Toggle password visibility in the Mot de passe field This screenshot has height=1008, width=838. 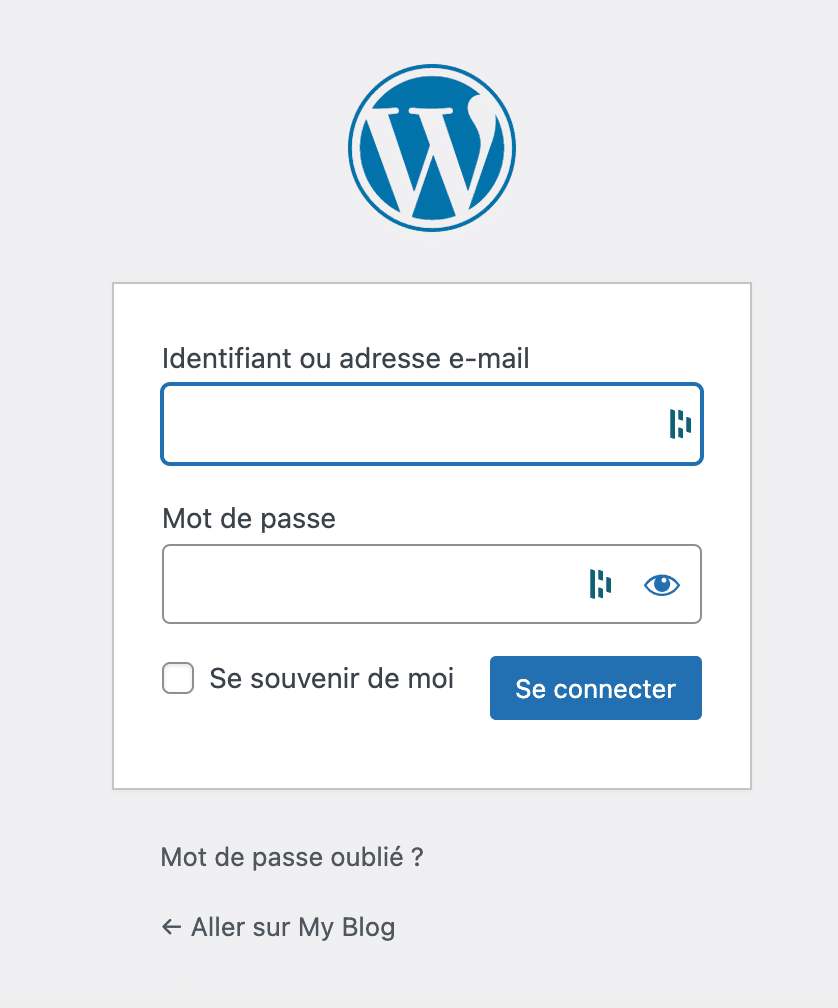click(662, 585)
